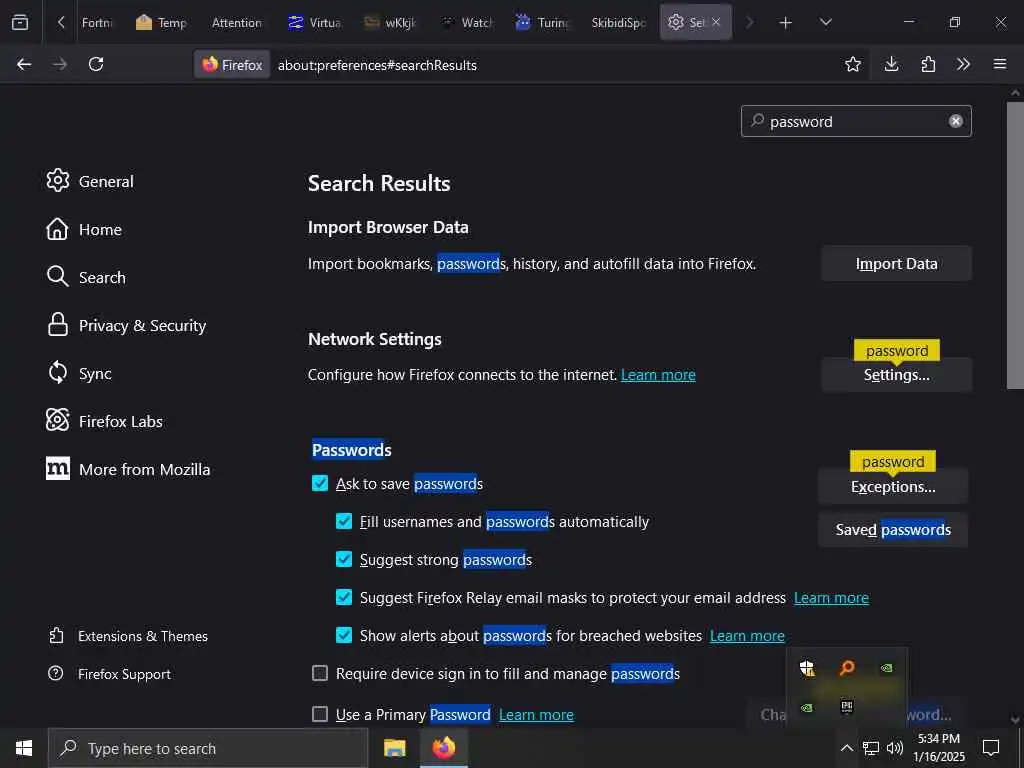This screenshot has width=1024, height=768.
Task: Open Windows Security shield in tray popup
Action: pos(807,668)
